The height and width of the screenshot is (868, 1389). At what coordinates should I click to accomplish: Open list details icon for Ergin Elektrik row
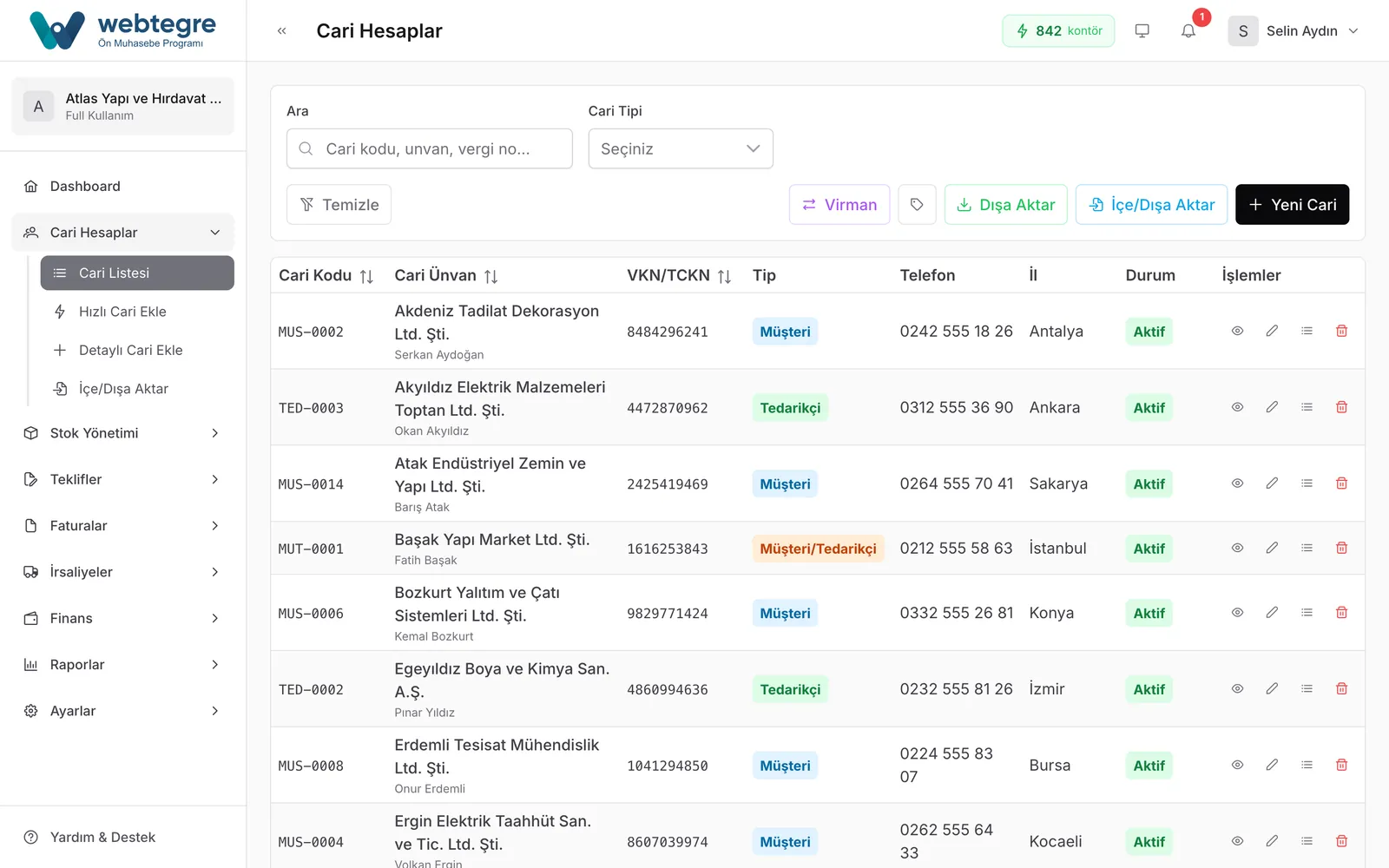click(1307, 841)
